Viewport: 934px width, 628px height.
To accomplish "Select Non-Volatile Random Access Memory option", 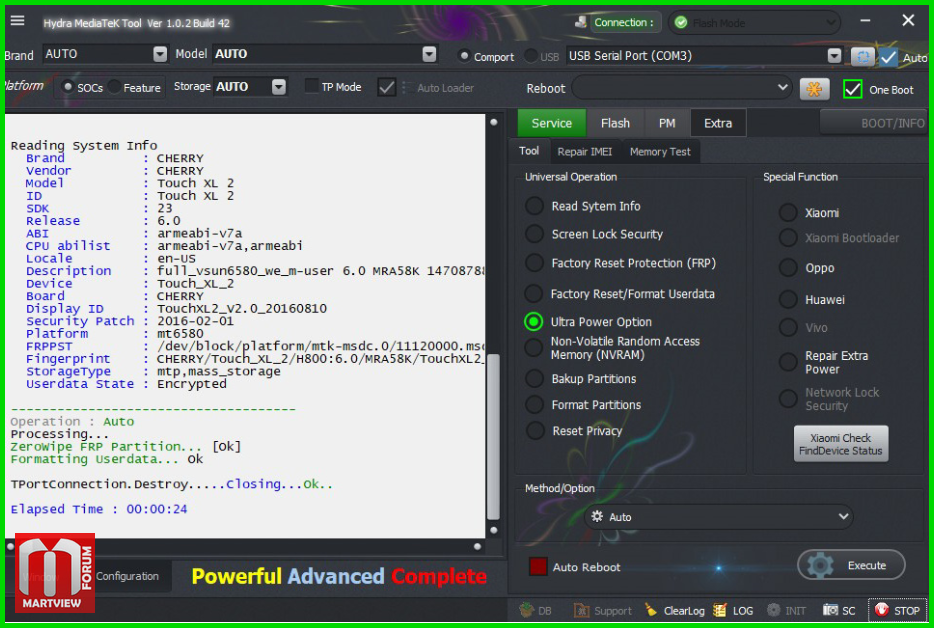I will point(534,347).
